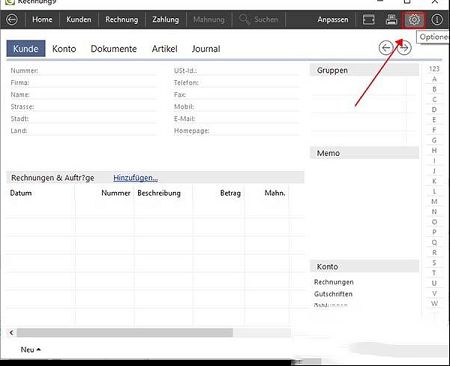Select letter B in the alphabet index
Viewport: 450px width, 366px height.
pyautogui.click(x=434, y=89)
